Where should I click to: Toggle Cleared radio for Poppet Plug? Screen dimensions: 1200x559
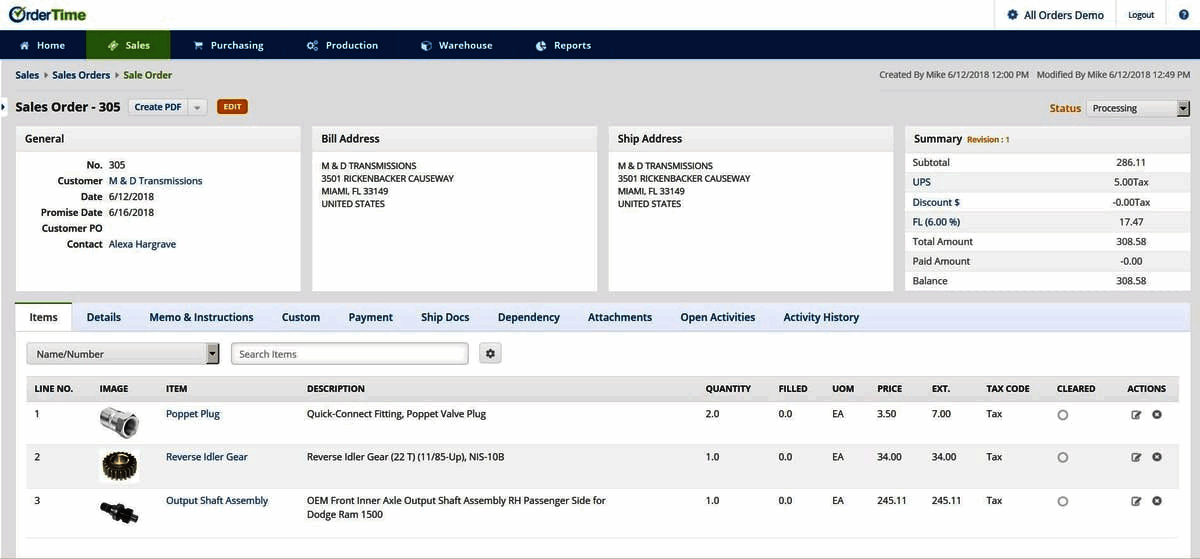click(x=1062, y=415)
